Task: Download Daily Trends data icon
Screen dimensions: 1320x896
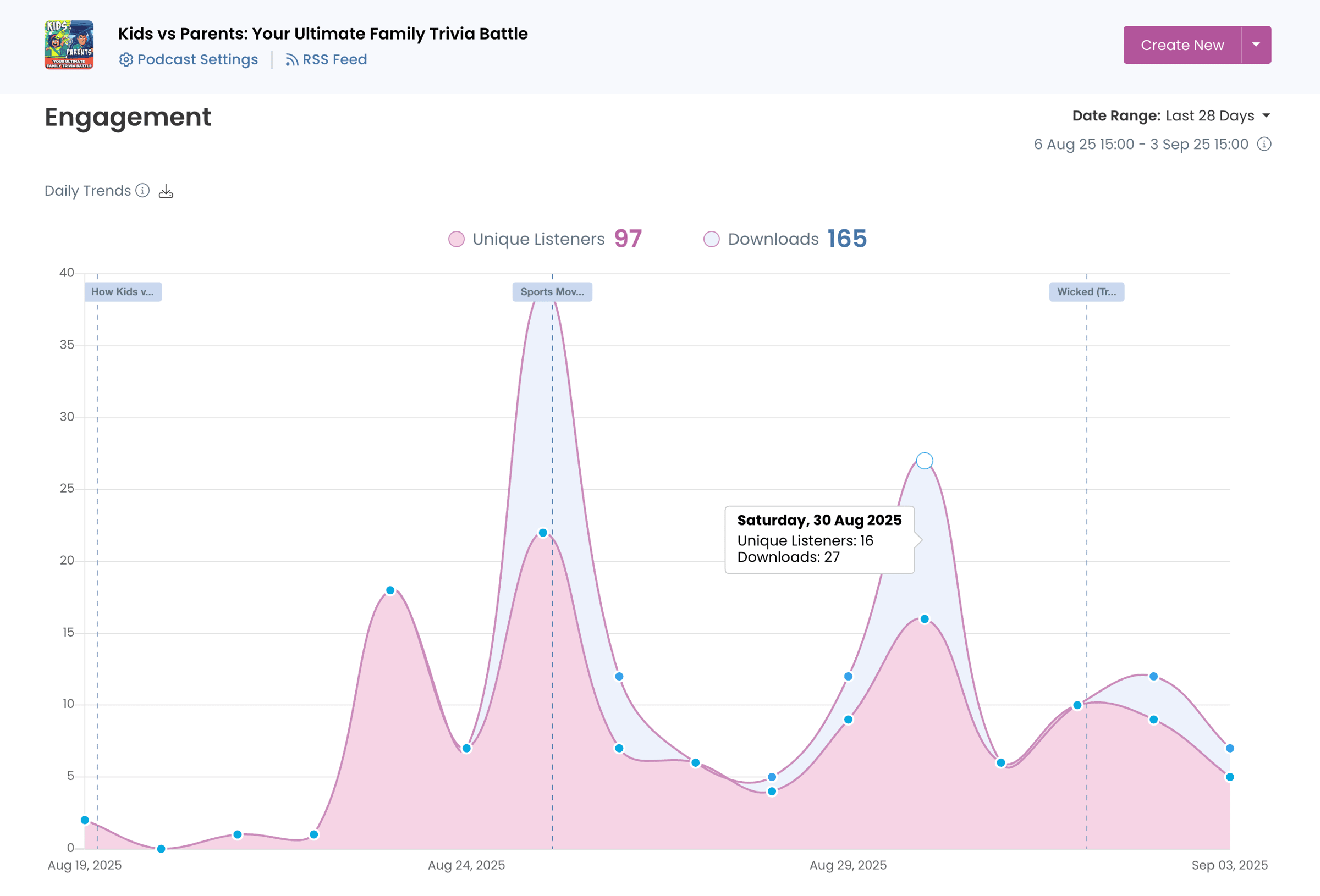Action: tap(166, 191)
